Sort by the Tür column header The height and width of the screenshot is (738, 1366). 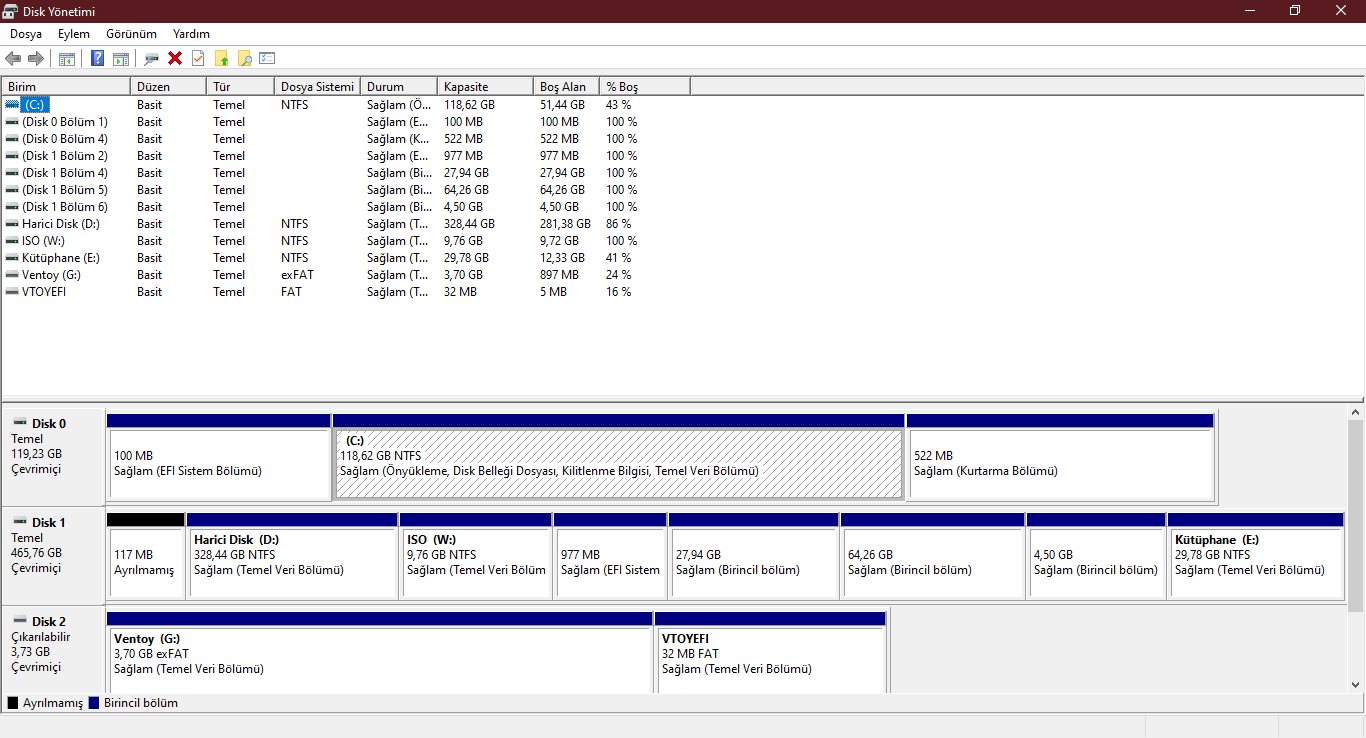[x=240, y=87]
